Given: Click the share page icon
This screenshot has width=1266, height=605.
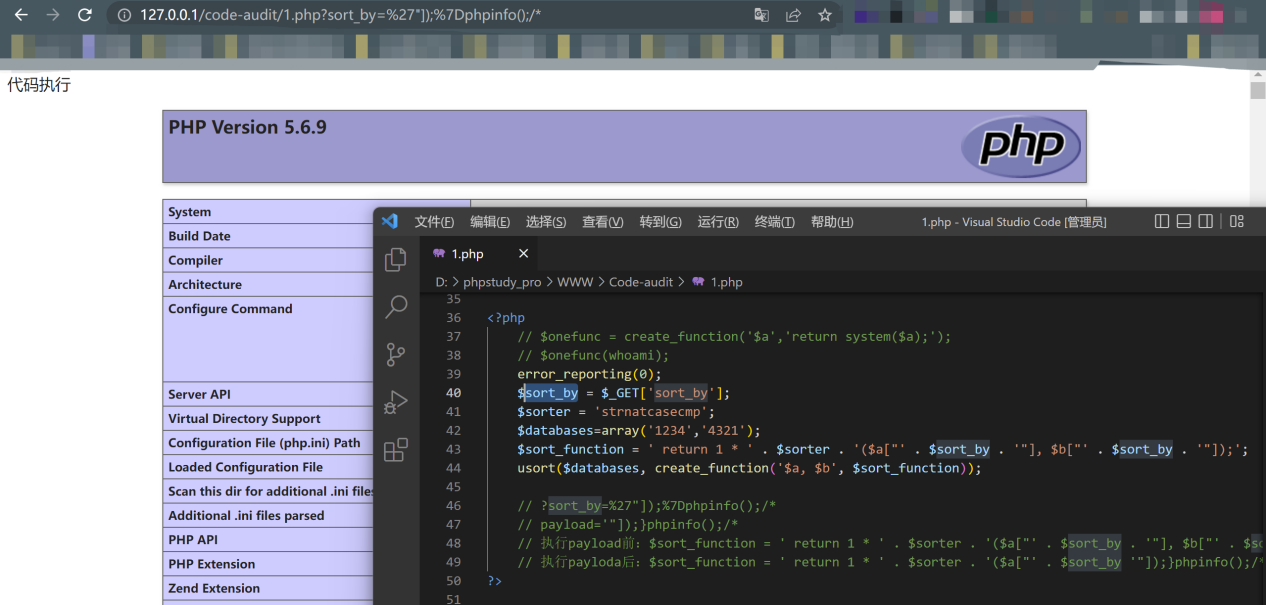Looking at the screenshot, I should [x=793, y=15].
